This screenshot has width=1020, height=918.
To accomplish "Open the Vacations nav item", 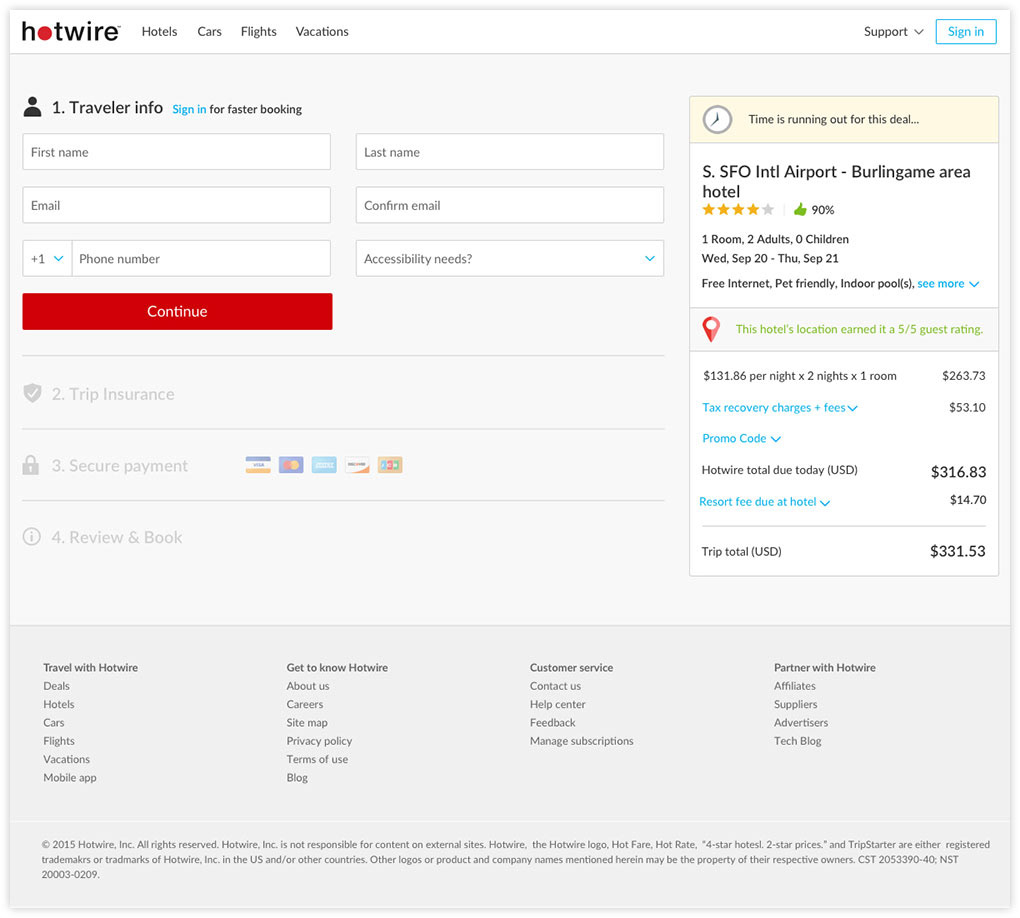I will [x=322, y=32].
